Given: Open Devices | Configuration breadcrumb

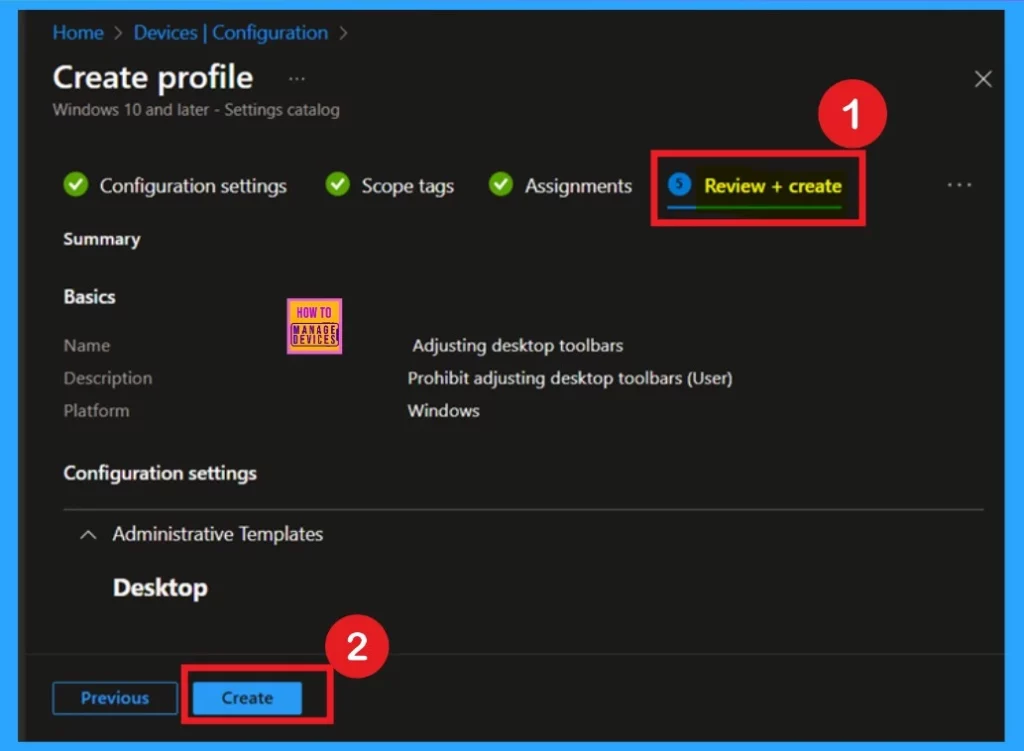Looking at the screenshot, I should pos(231,33).
